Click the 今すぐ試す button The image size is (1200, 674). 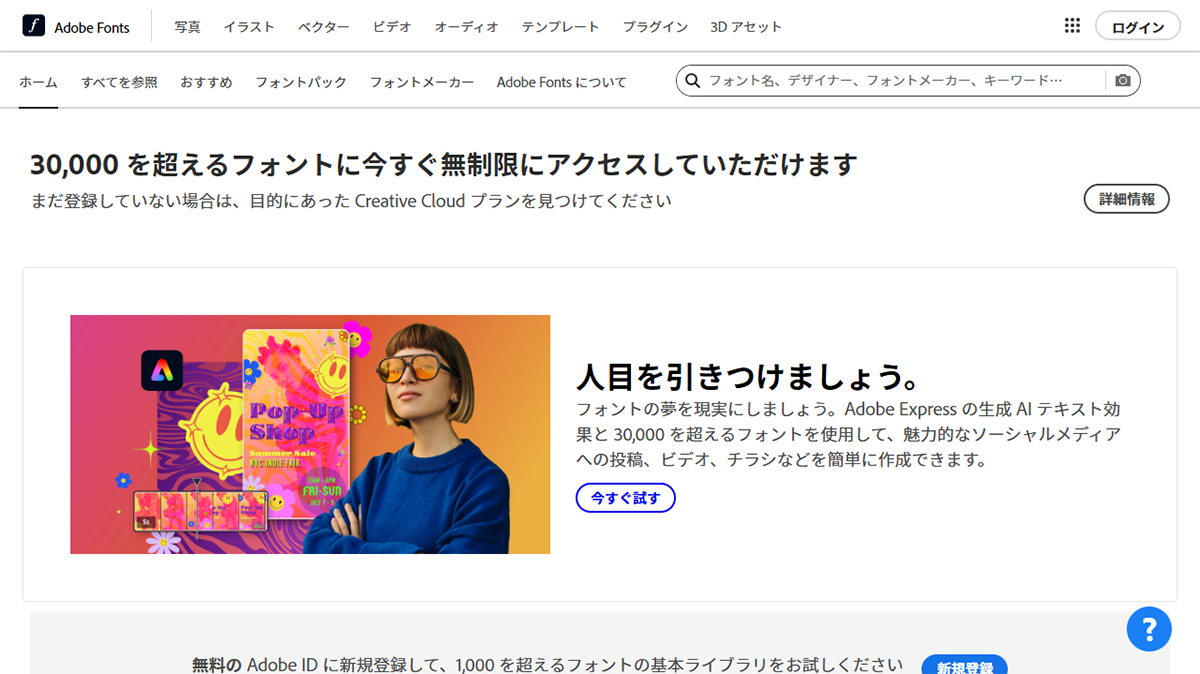(626, 497)
